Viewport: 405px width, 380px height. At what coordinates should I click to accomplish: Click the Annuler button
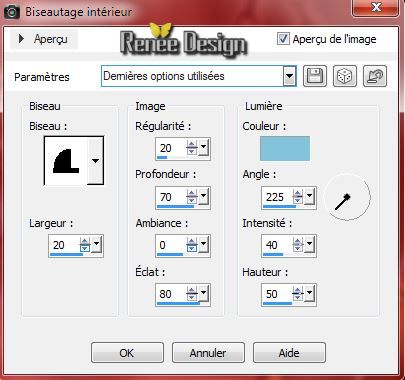click(x=208, y=353)
